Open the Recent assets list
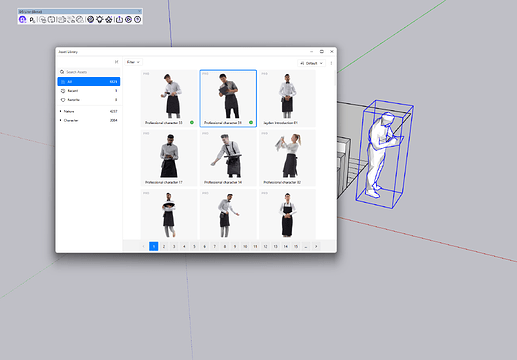Viewport: 517px width, 360px height. pyautogui.click(x=89, y=91)
